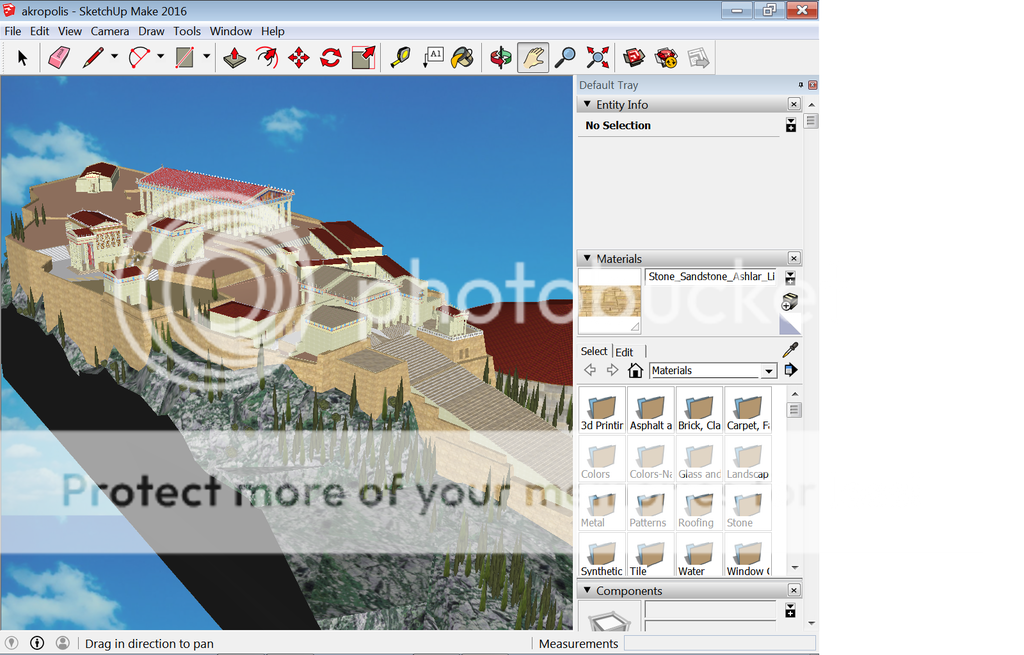Open 3D Warehouse from toolbar
This screenshot has height=655, width=1024.
pos(633,58)
